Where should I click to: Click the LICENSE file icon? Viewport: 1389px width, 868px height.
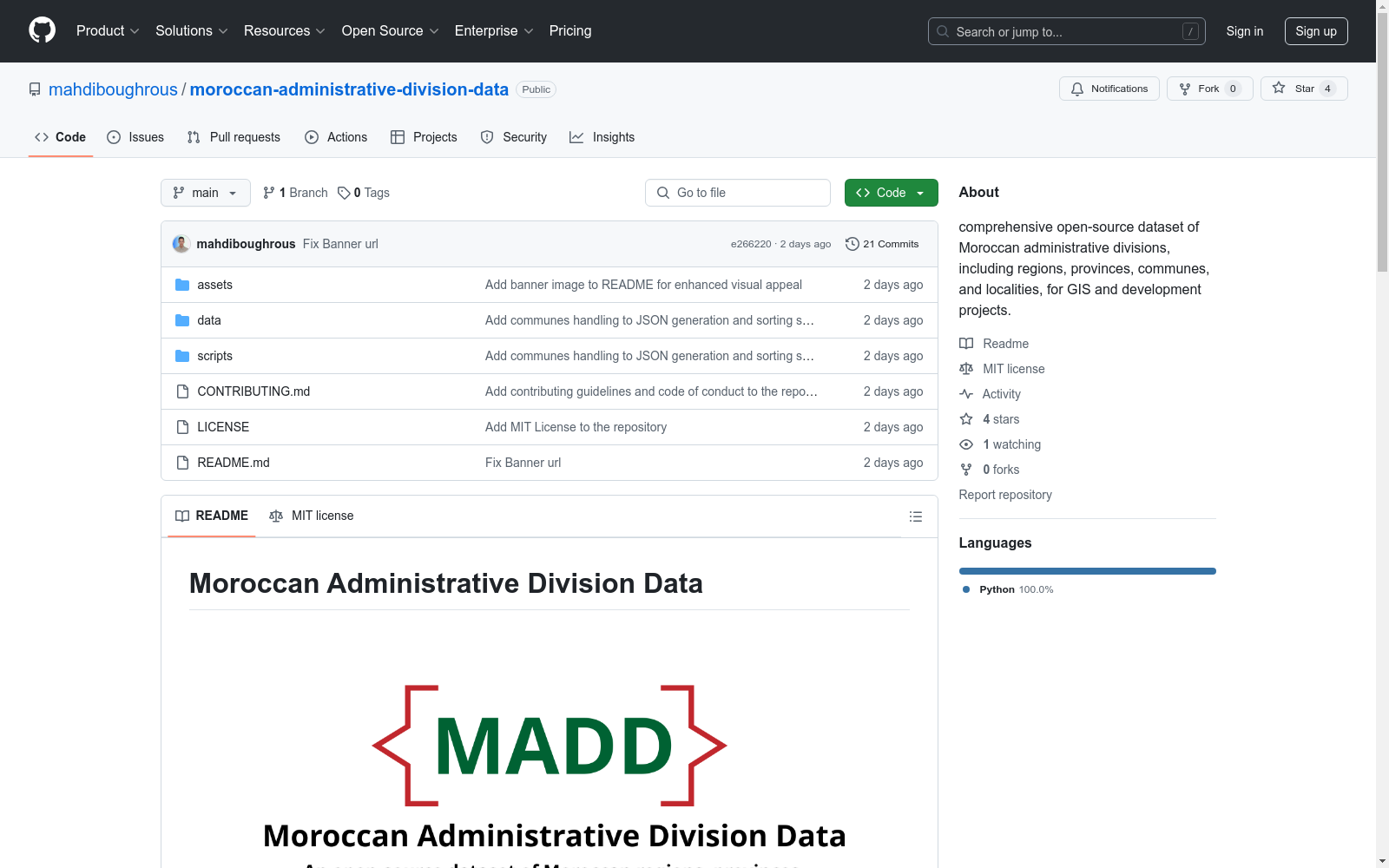pos(182,427)
